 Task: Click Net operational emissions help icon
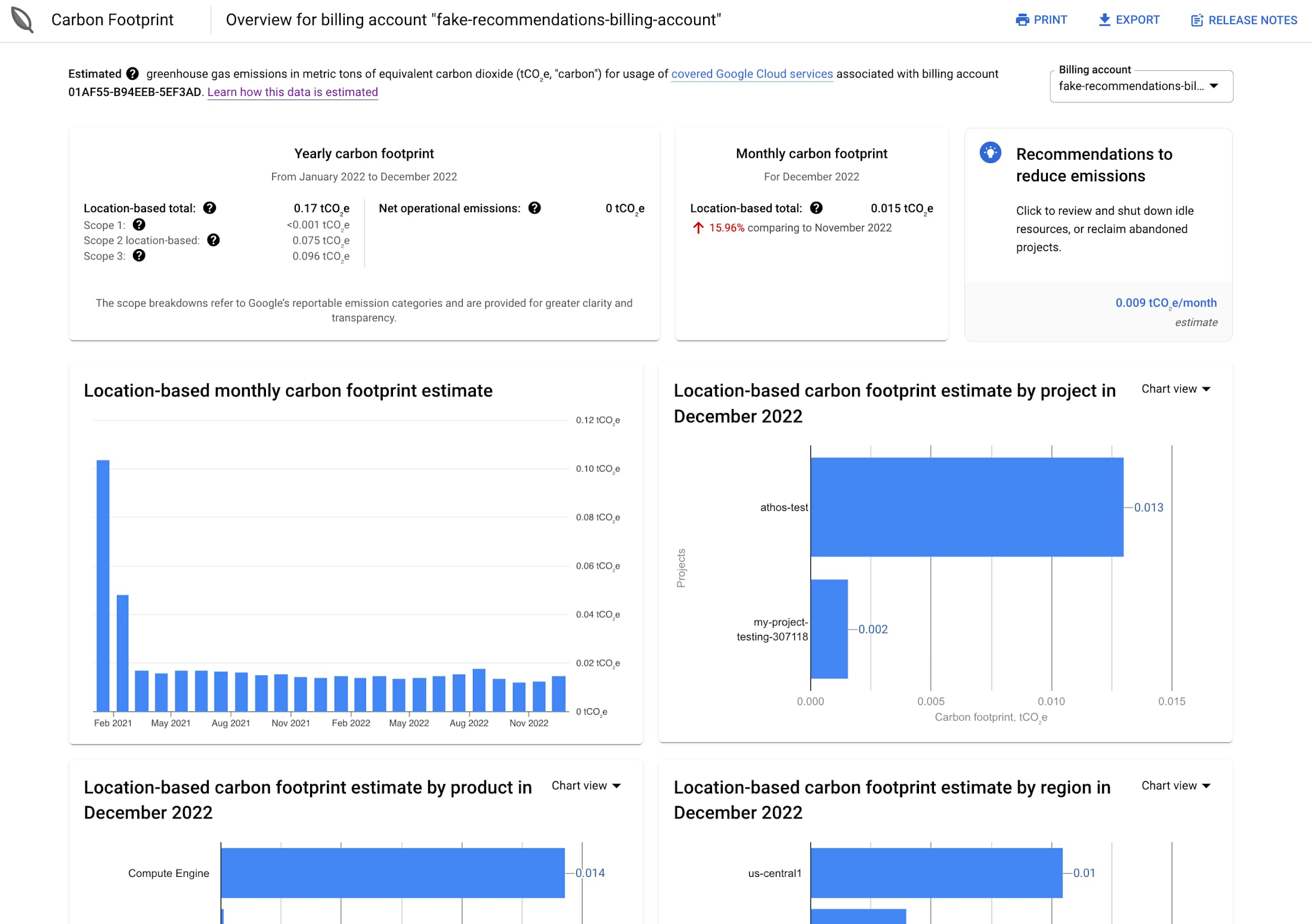[x=534, y=207]
